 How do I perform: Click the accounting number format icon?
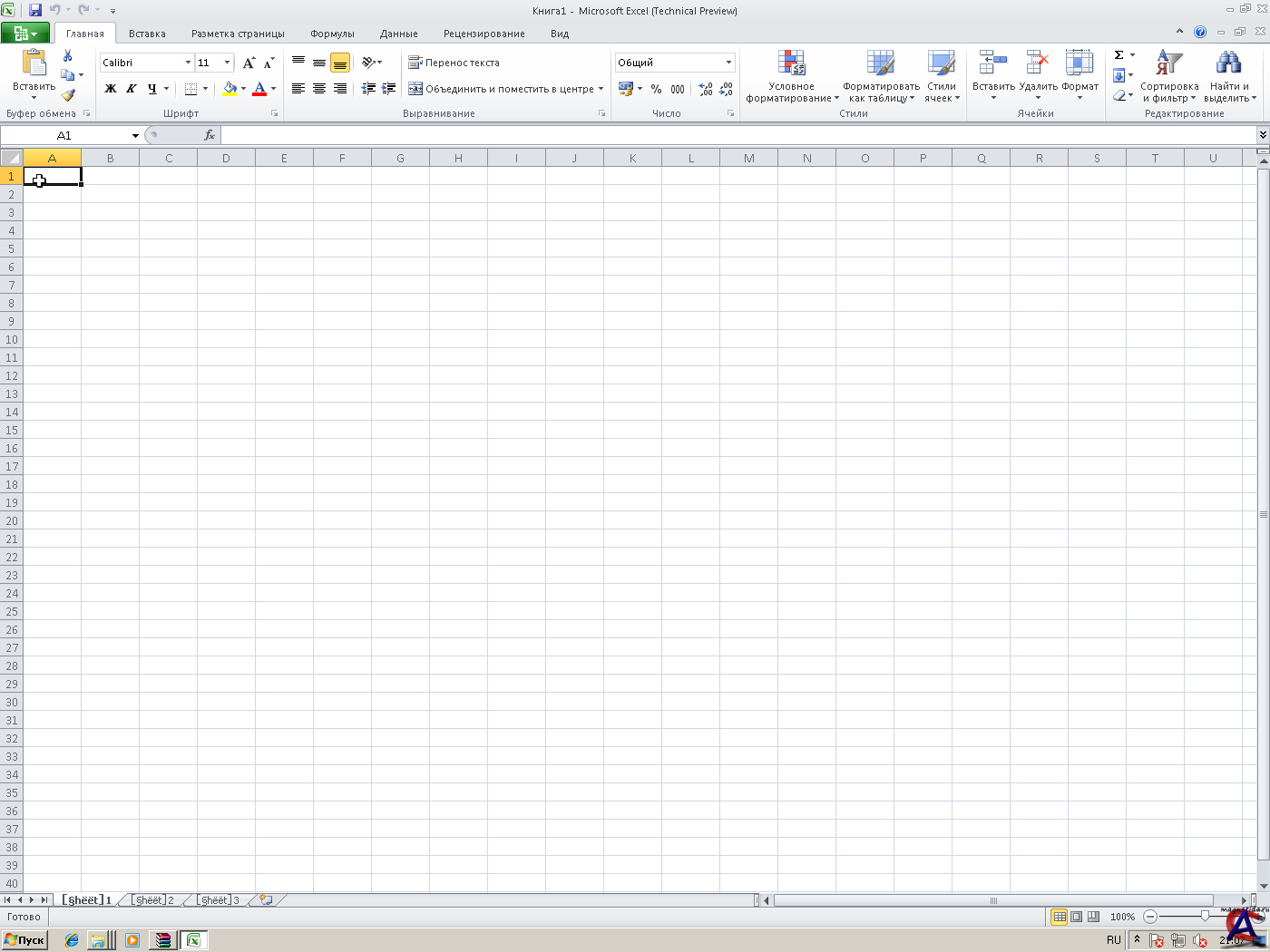point(626,89)
